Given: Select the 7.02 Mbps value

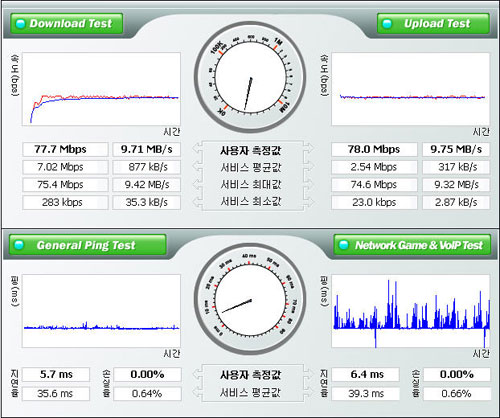Looking at the screenshot, I should tap(65, 167).
